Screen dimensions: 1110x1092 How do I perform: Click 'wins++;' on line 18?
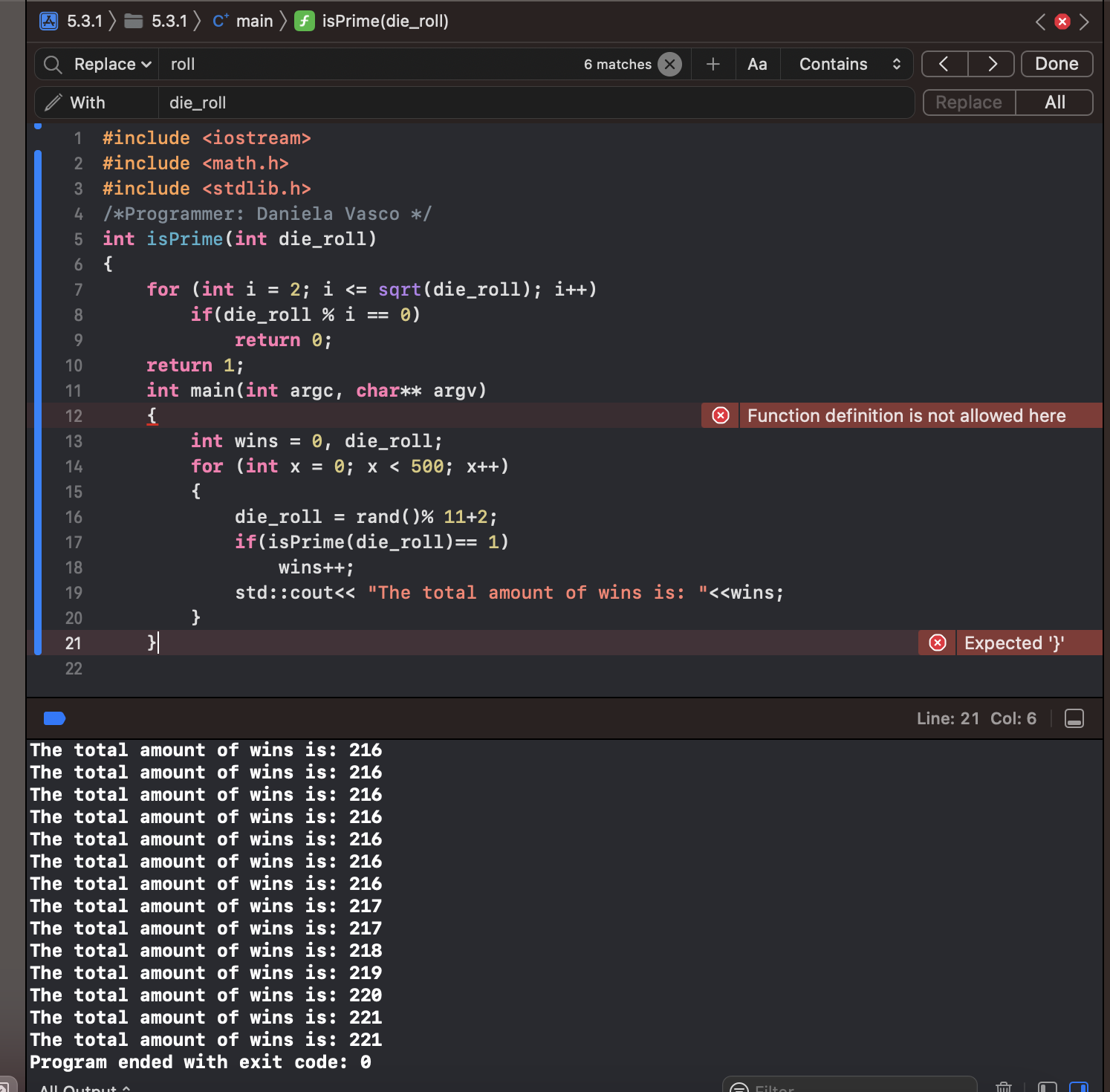click(317, 568)
